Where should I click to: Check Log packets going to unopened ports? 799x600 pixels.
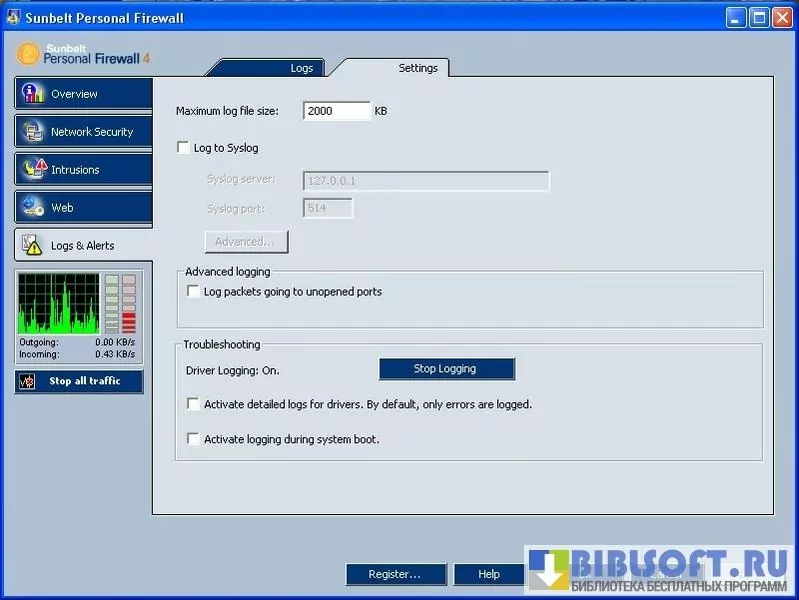click(x=194, y=292)
